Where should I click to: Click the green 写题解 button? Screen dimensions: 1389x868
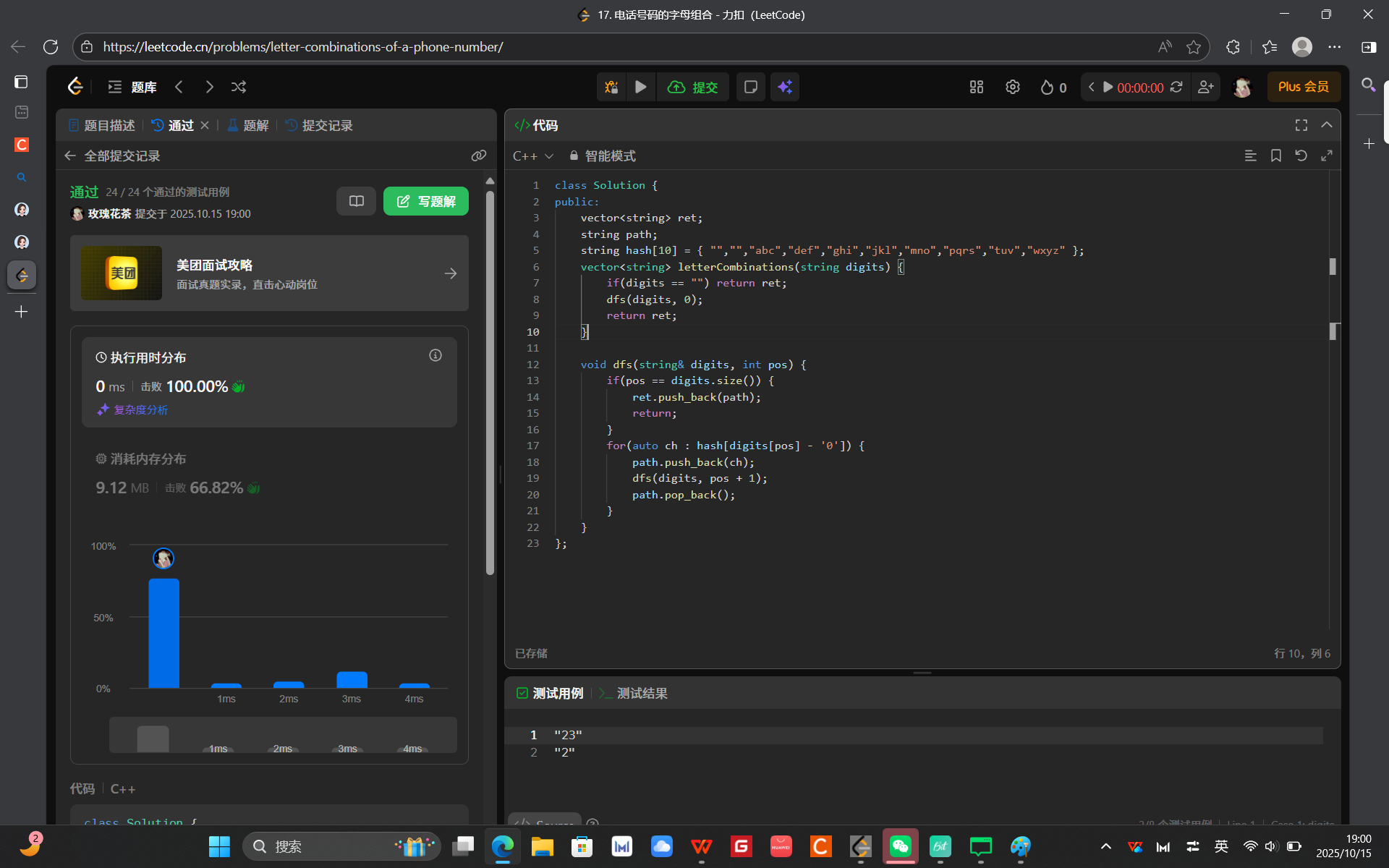point(425,201)
